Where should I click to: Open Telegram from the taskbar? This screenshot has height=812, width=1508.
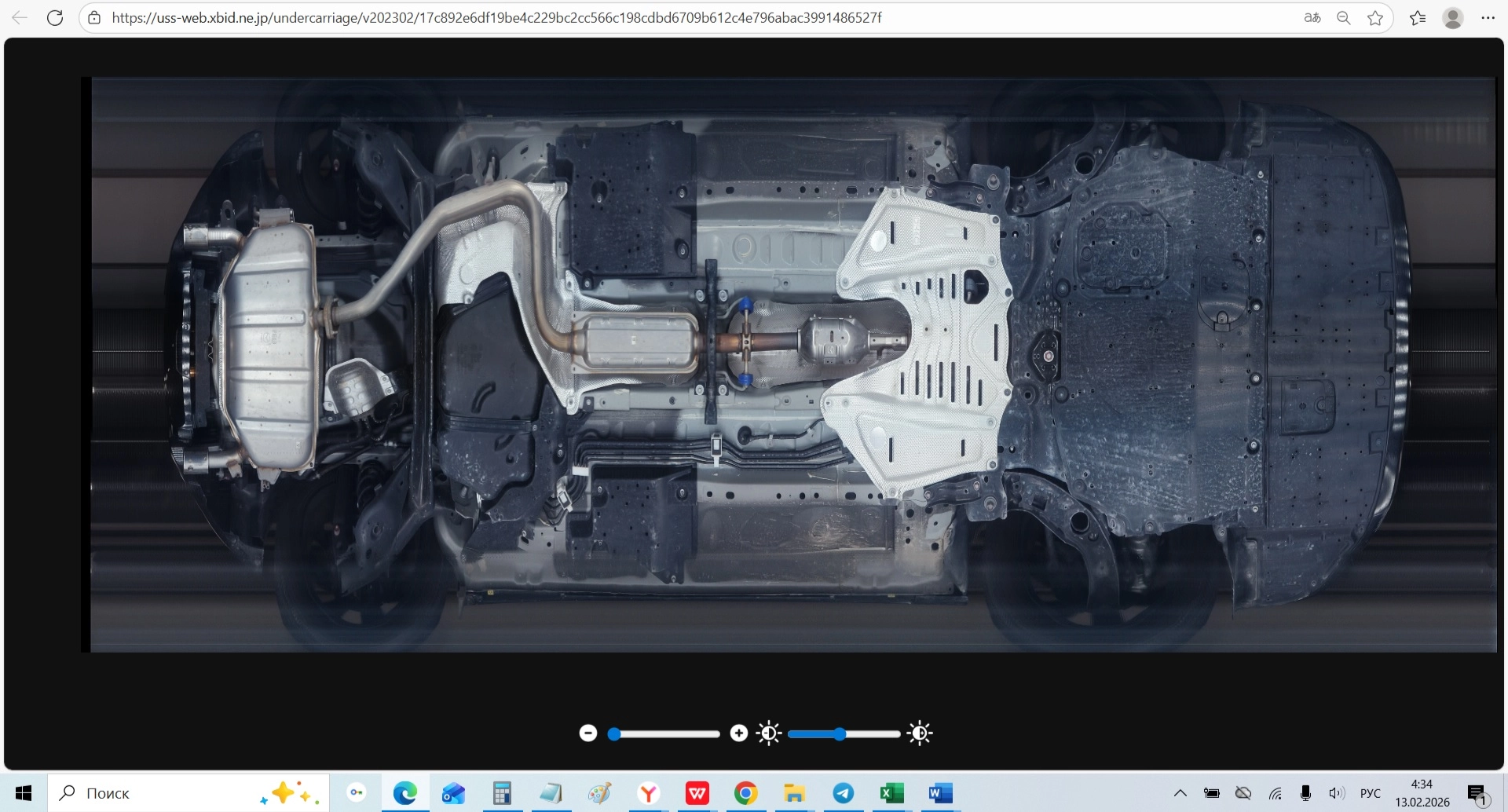[x=844, y=793]
